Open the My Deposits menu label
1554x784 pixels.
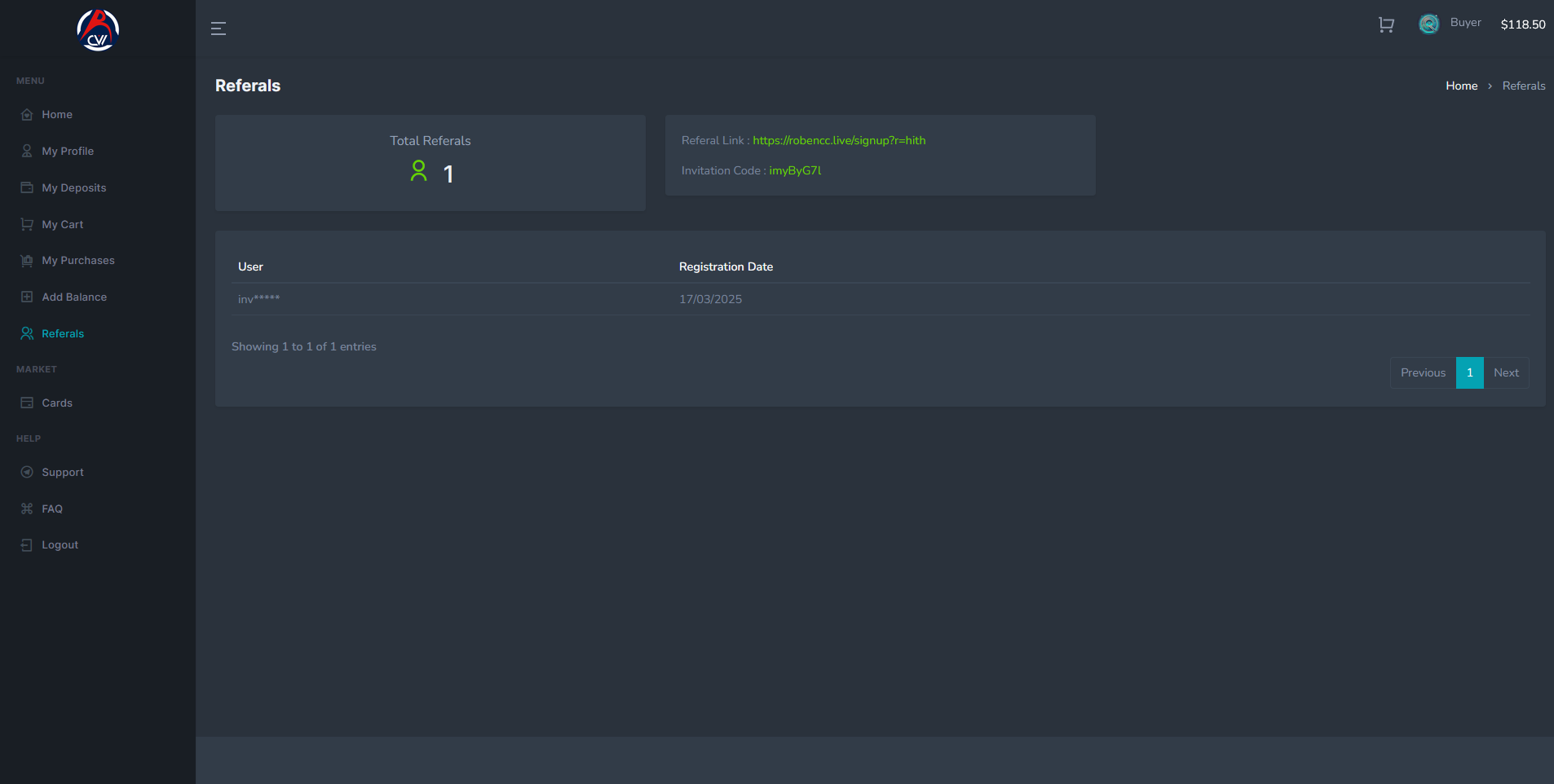pos(74,188)
